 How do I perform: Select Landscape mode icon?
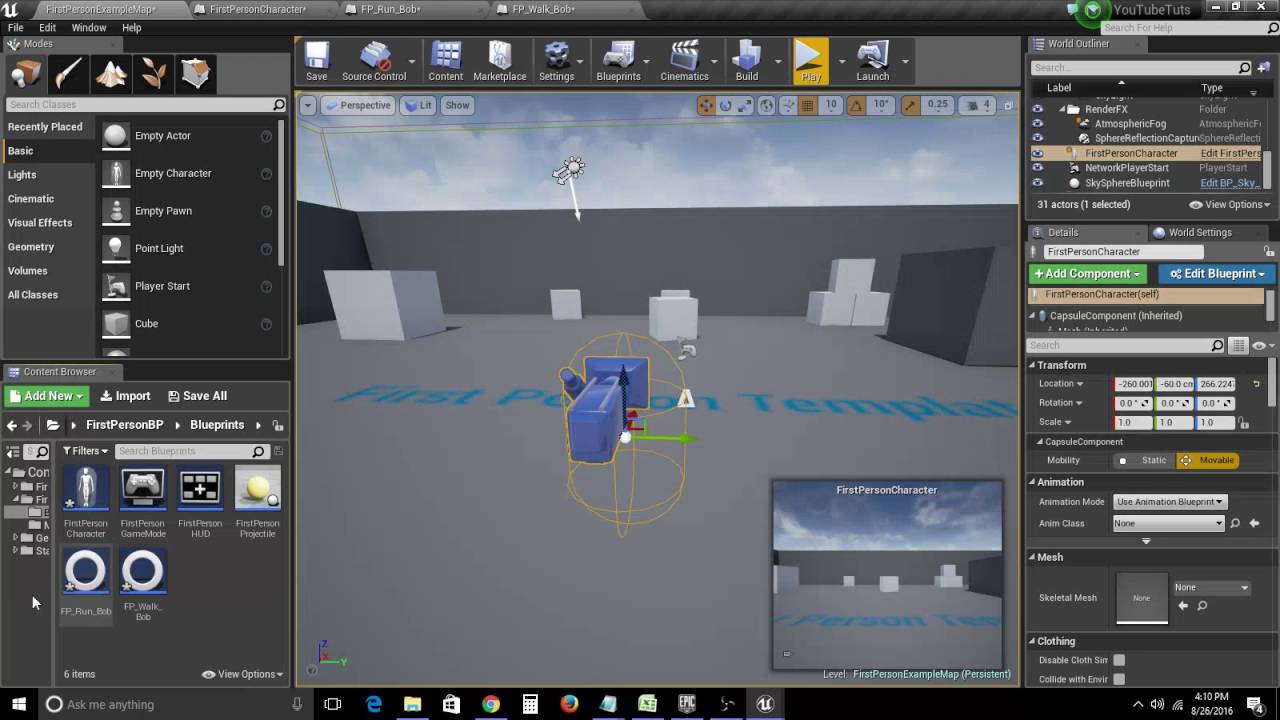[110, 74]
